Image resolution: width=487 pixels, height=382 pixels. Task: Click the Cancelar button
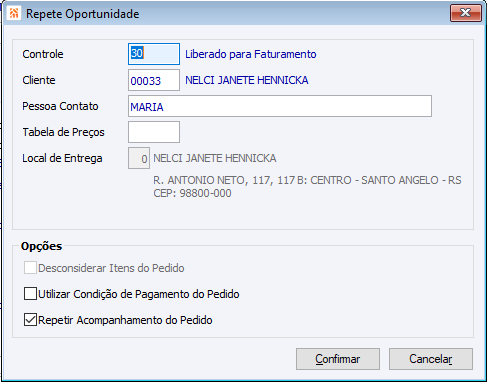tap(431, 359)
